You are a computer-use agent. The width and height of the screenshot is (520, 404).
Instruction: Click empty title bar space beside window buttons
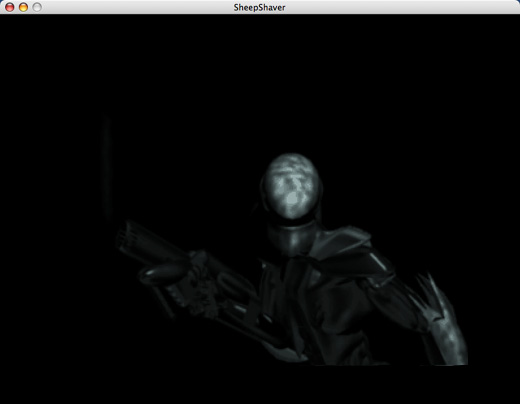[x=133, y=7]
